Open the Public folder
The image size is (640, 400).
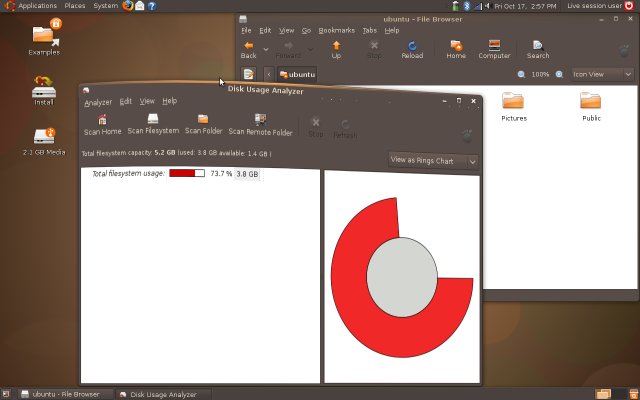click(x=591, y=107)
